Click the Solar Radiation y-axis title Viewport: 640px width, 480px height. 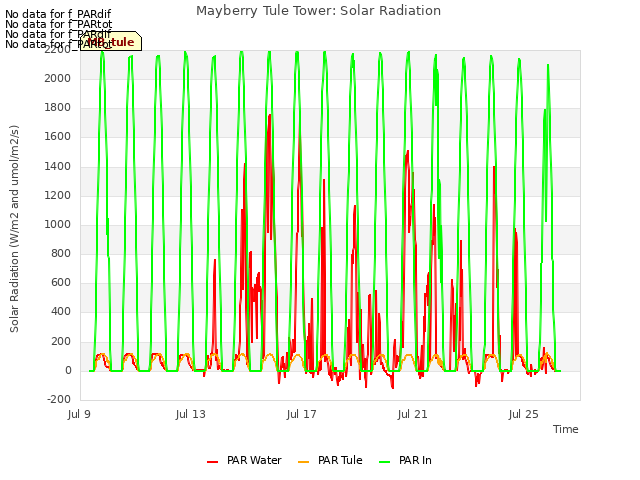point(14,229)
